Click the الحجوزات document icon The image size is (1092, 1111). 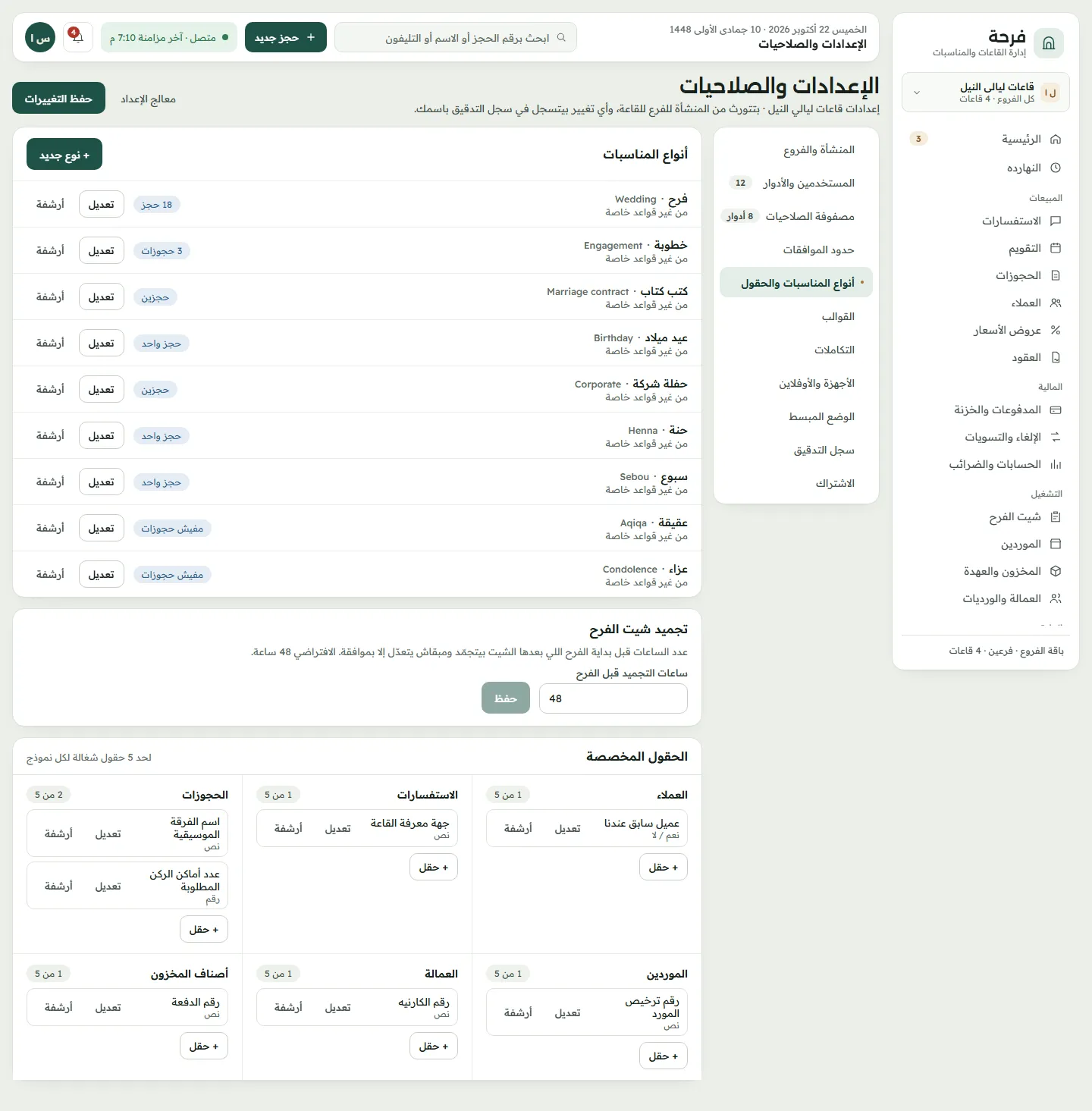[x=1056, y=275]
